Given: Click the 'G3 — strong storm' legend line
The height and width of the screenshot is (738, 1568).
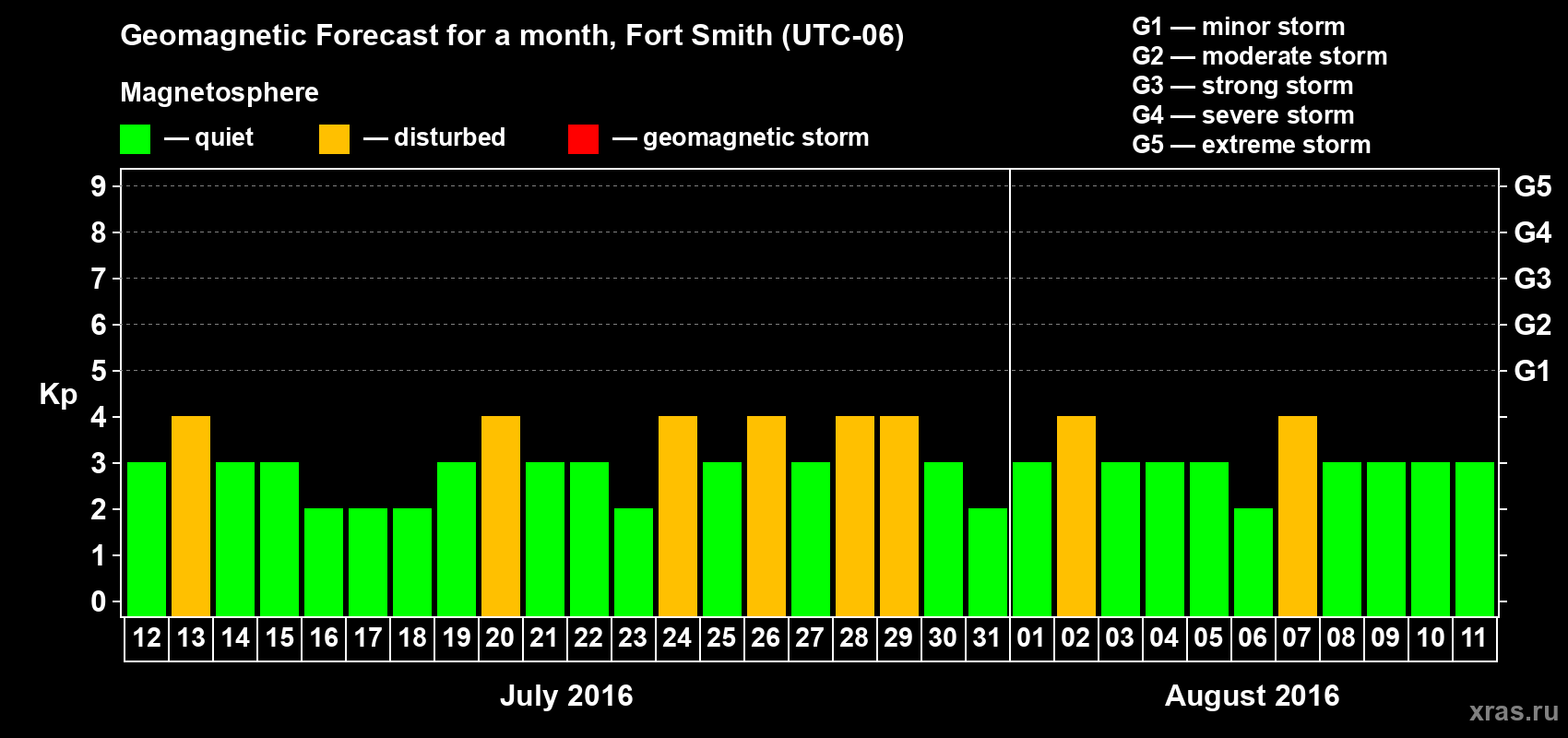Looking at the screenshot, I should tap(1242, 86).
